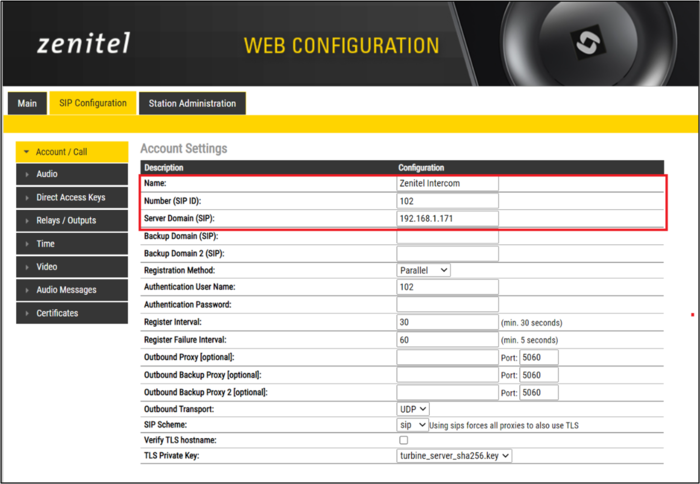
Task: Expand Relays / Outputs section
Action: [x=72, y=221]
